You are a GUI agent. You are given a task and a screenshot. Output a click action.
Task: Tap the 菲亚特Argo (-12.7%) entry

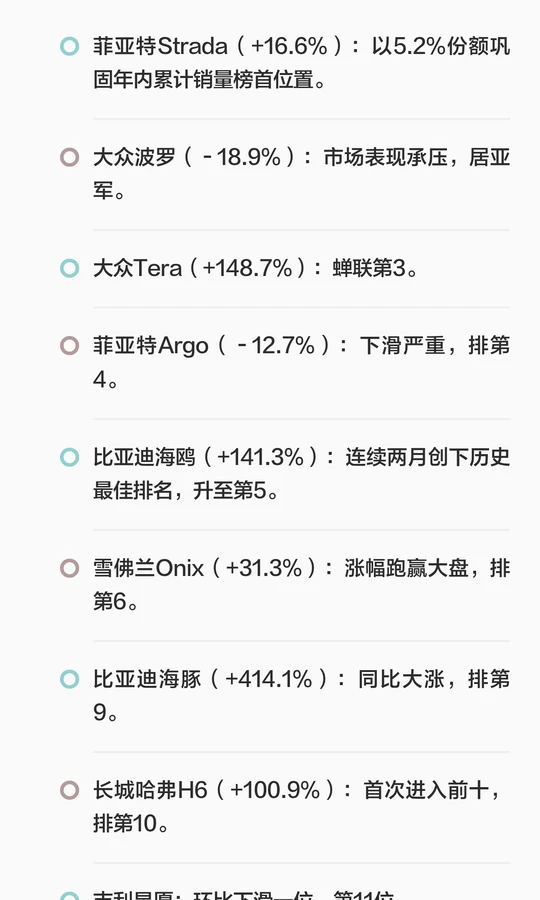301,362
